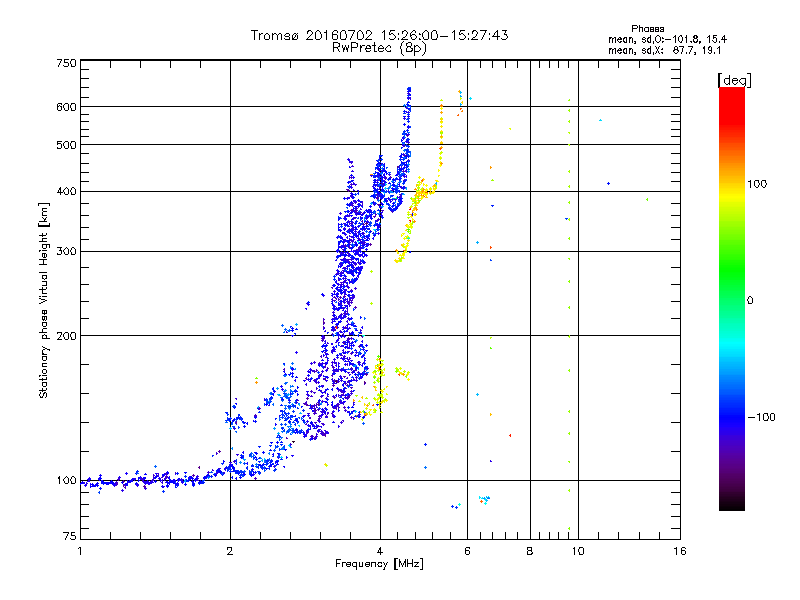Click the y-axis tick label '600'
The image size is (800, 600).
coord(66,107)
